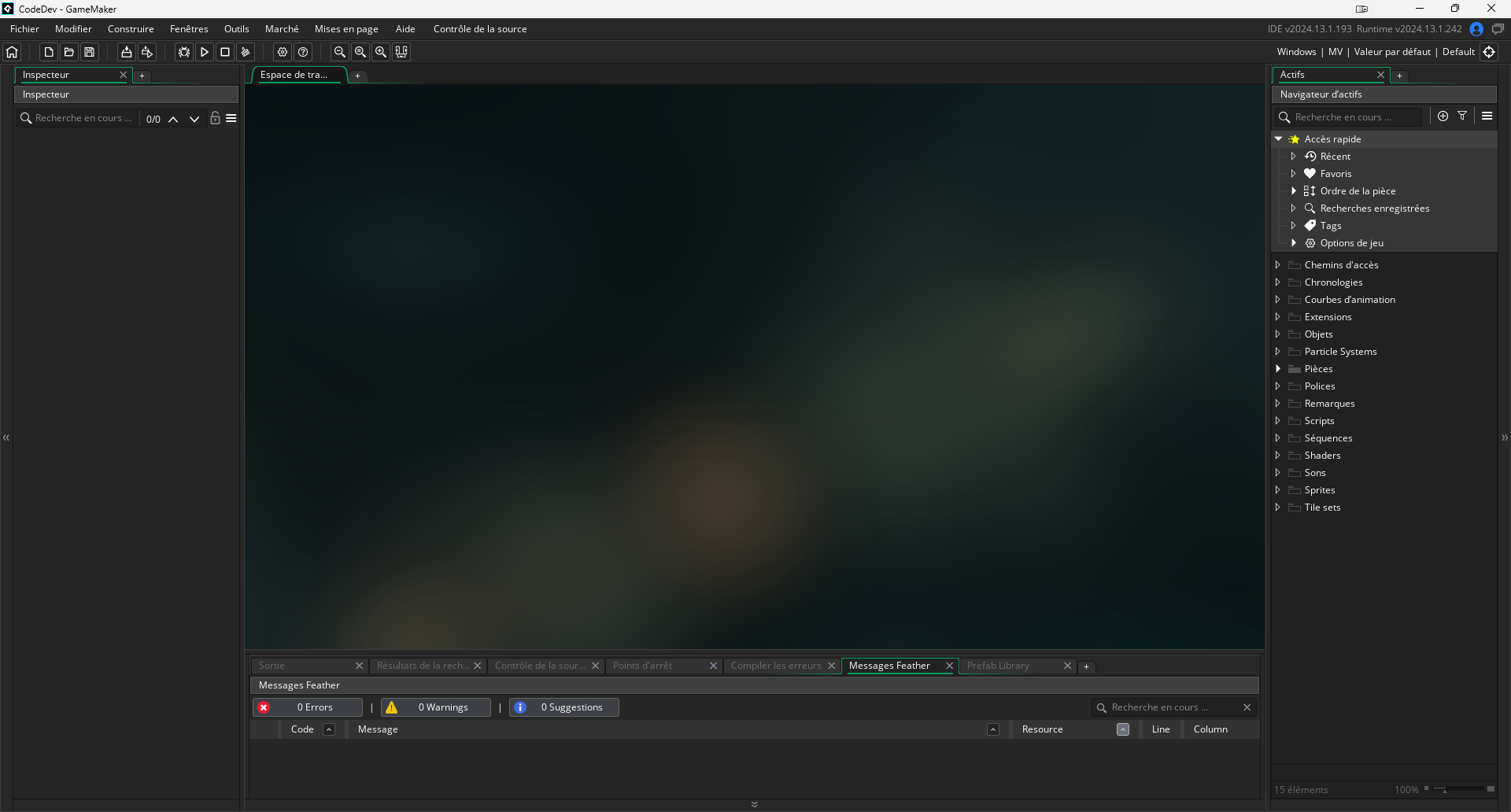
Task: Open Inspector hamburger menu
Action: pyautogui.click(x=231, y=118)
